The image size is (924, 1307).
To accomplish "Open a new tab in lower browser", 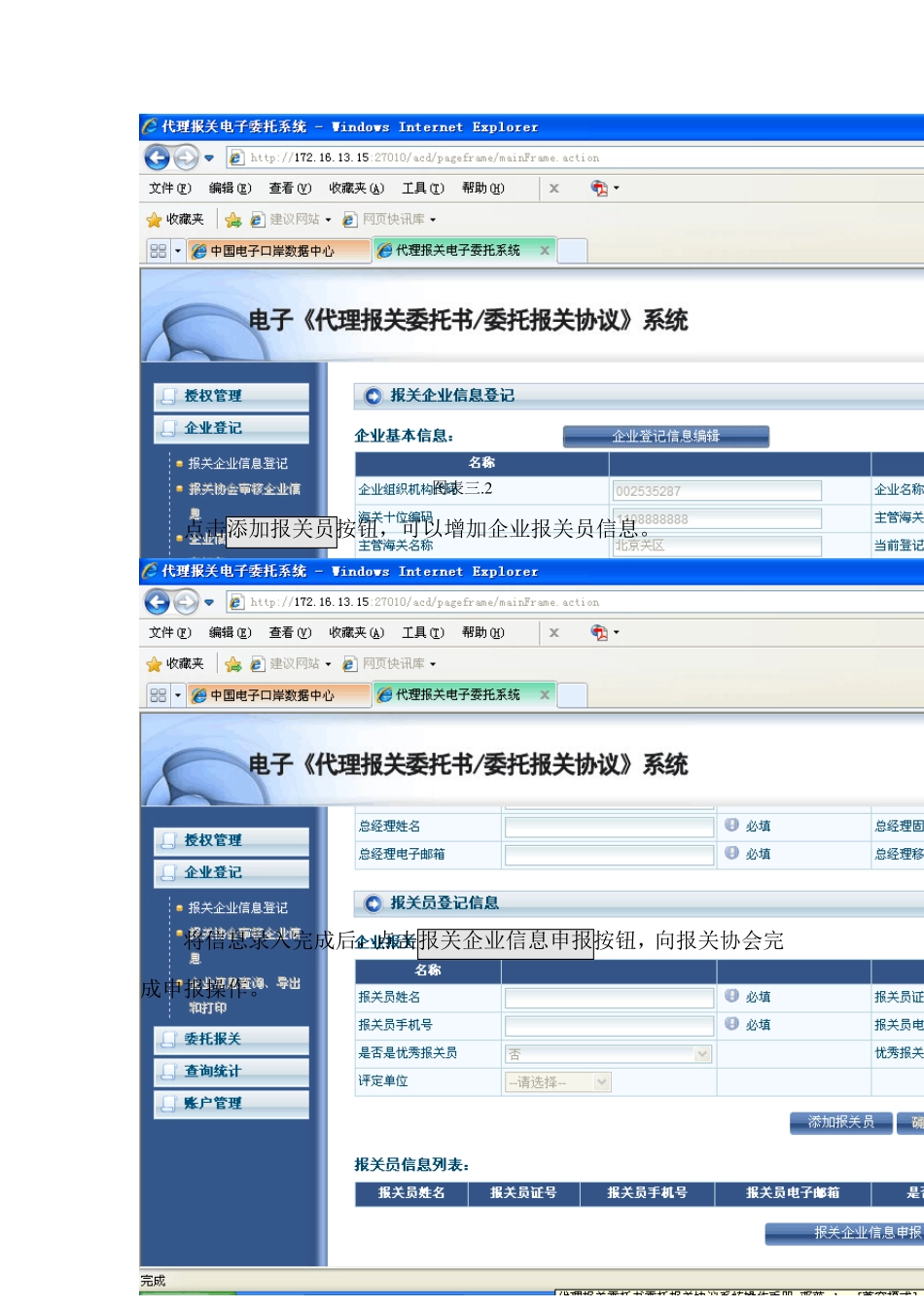I will 573,695.
